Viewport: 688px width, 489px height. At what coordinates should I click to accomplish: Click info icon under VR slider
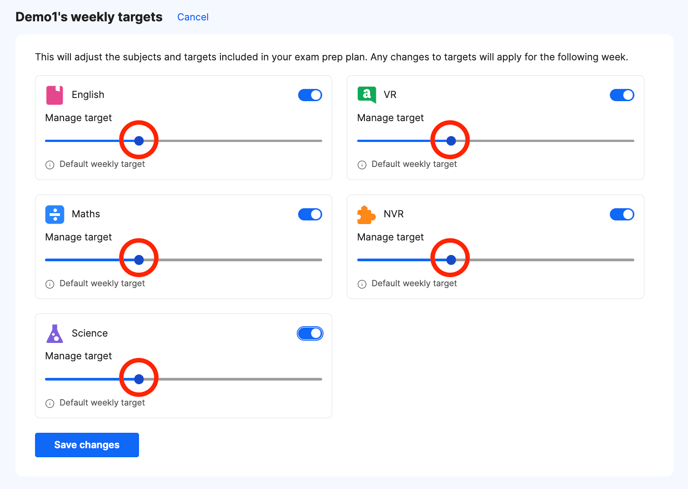tap(362, 165)
